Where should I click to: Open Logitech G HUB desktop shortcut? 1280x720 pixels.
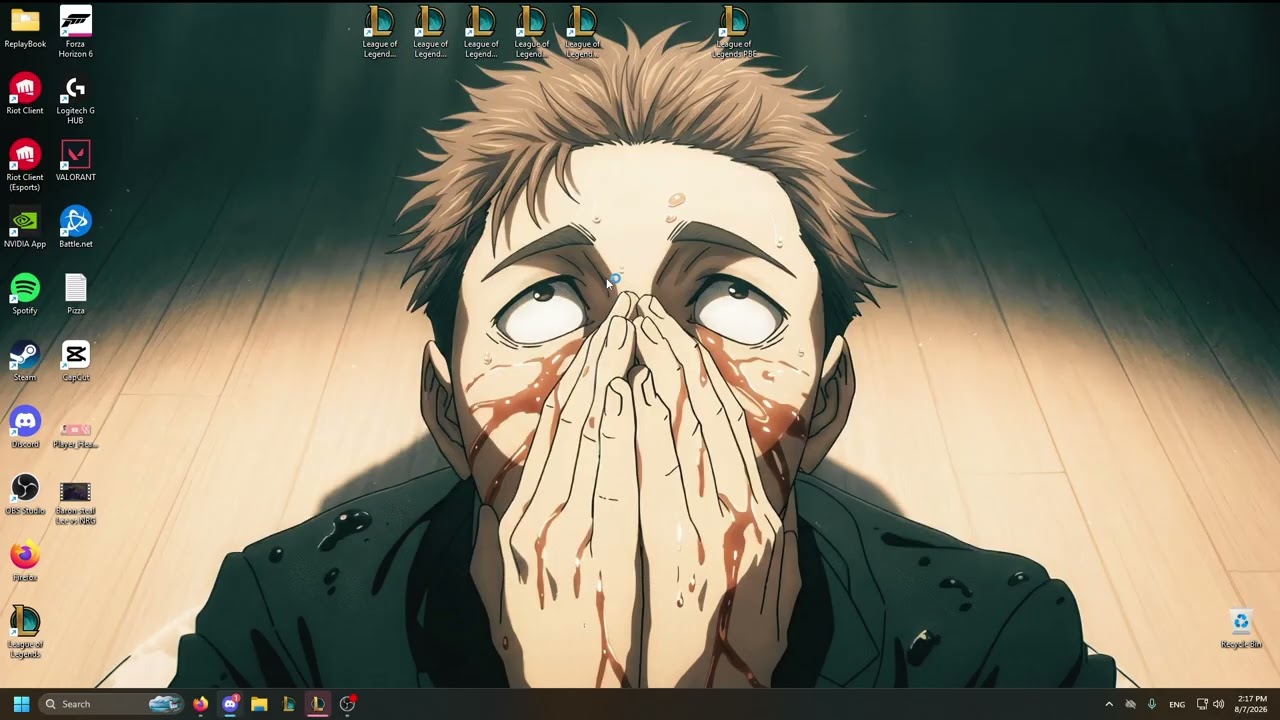[x=76, y=100]
